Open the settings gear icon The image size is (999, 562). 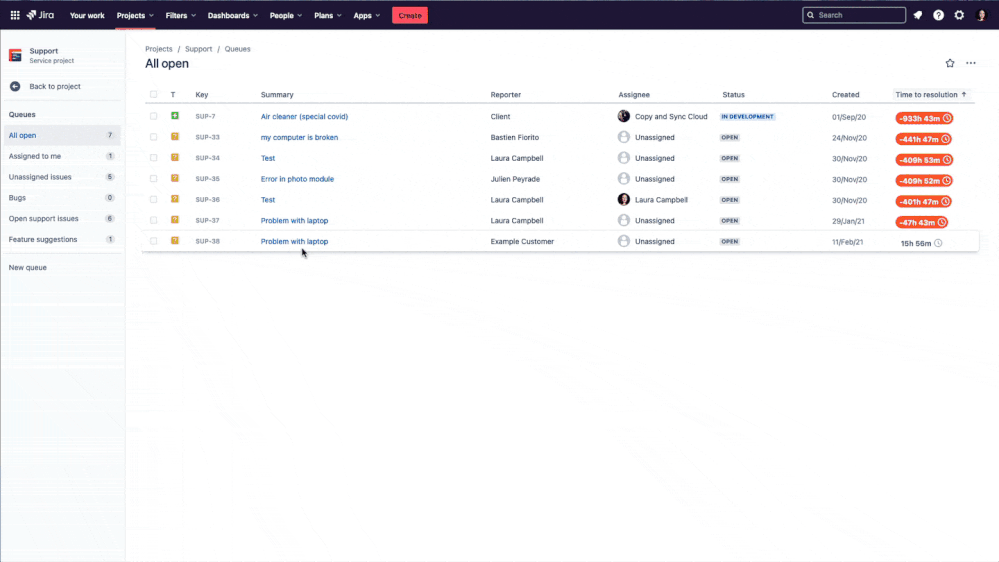point(959,15)
